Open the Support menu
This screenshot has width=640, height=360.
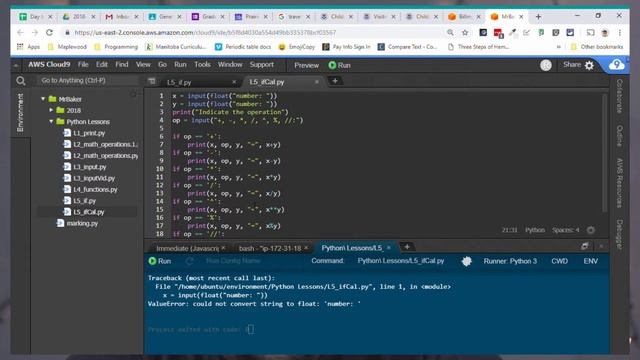[262, 64]
